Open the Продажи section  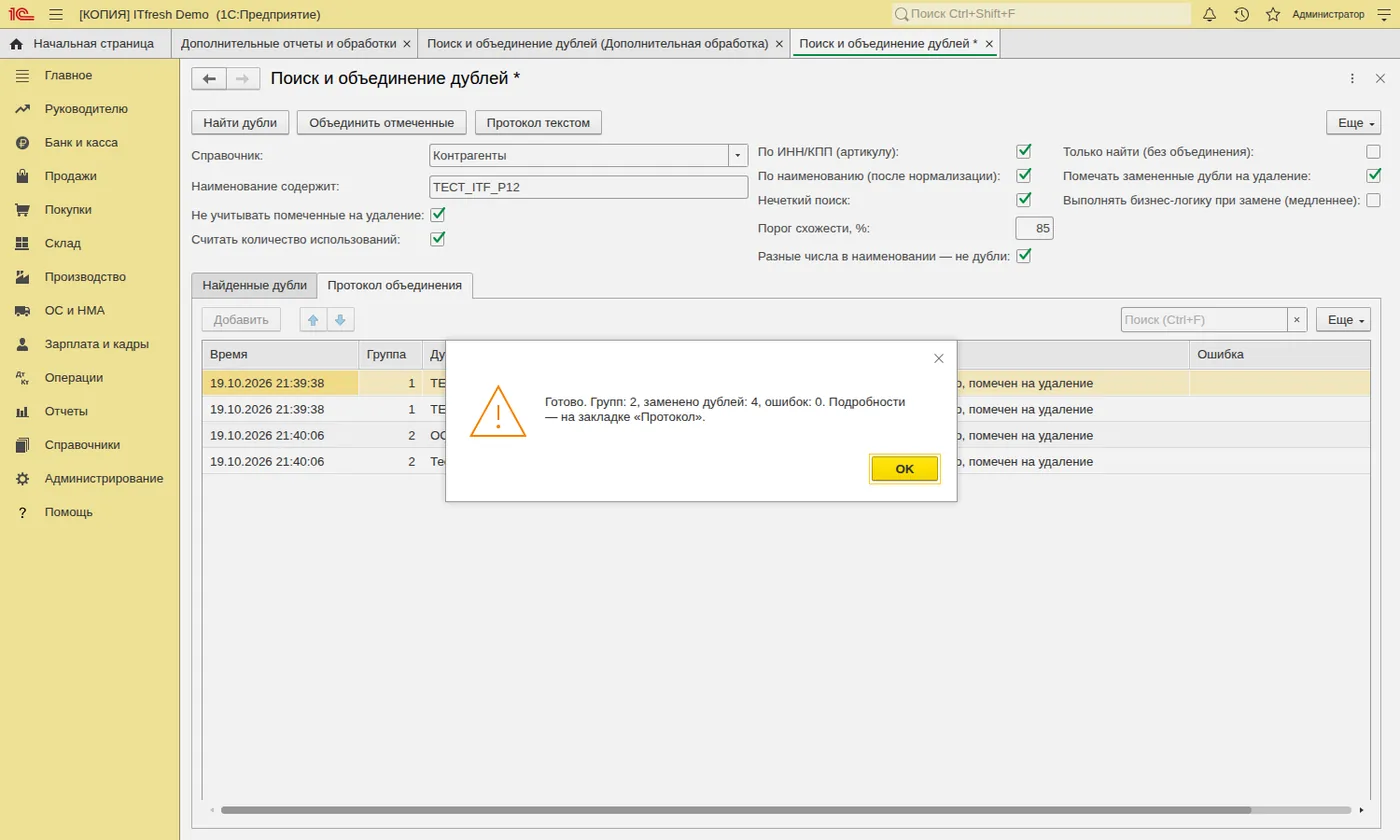coord(70,176)
